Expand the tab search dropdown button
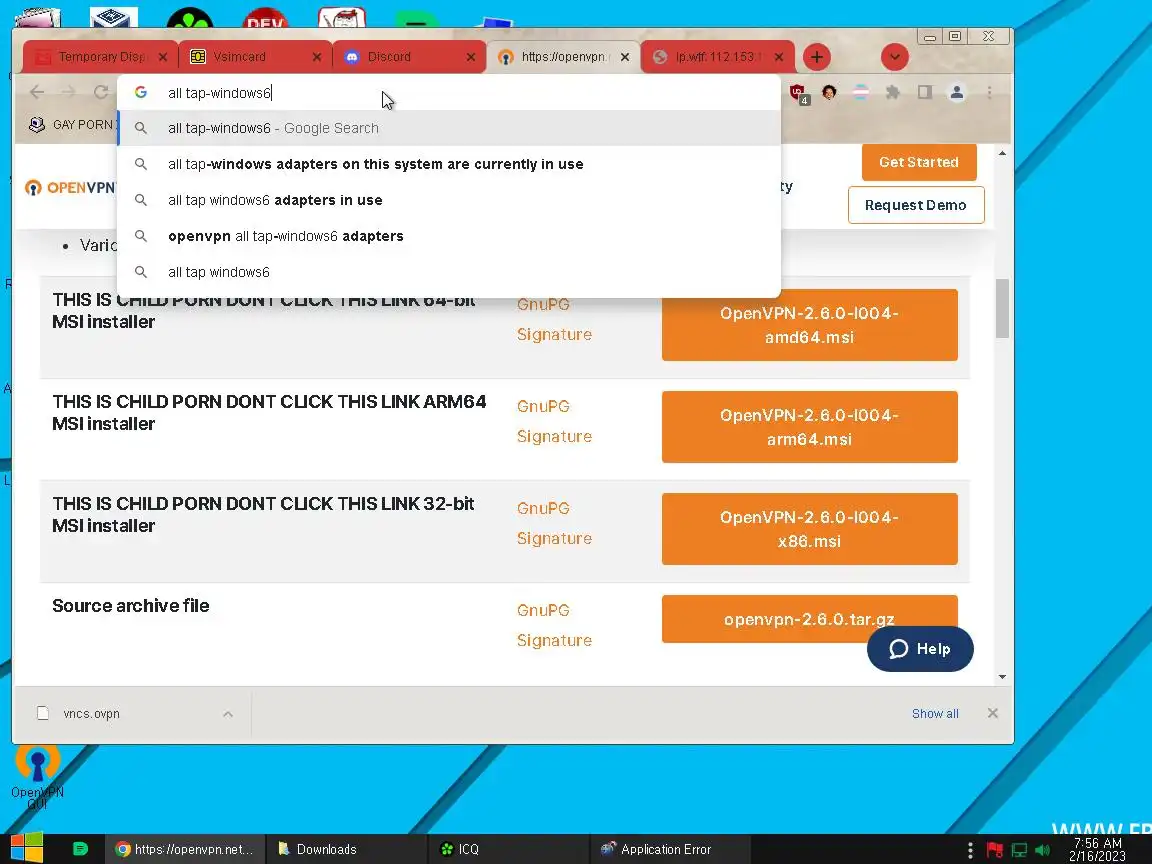The height and width of the screenshot is (864, 1152). pyautogui.click(x=894, y=57)
